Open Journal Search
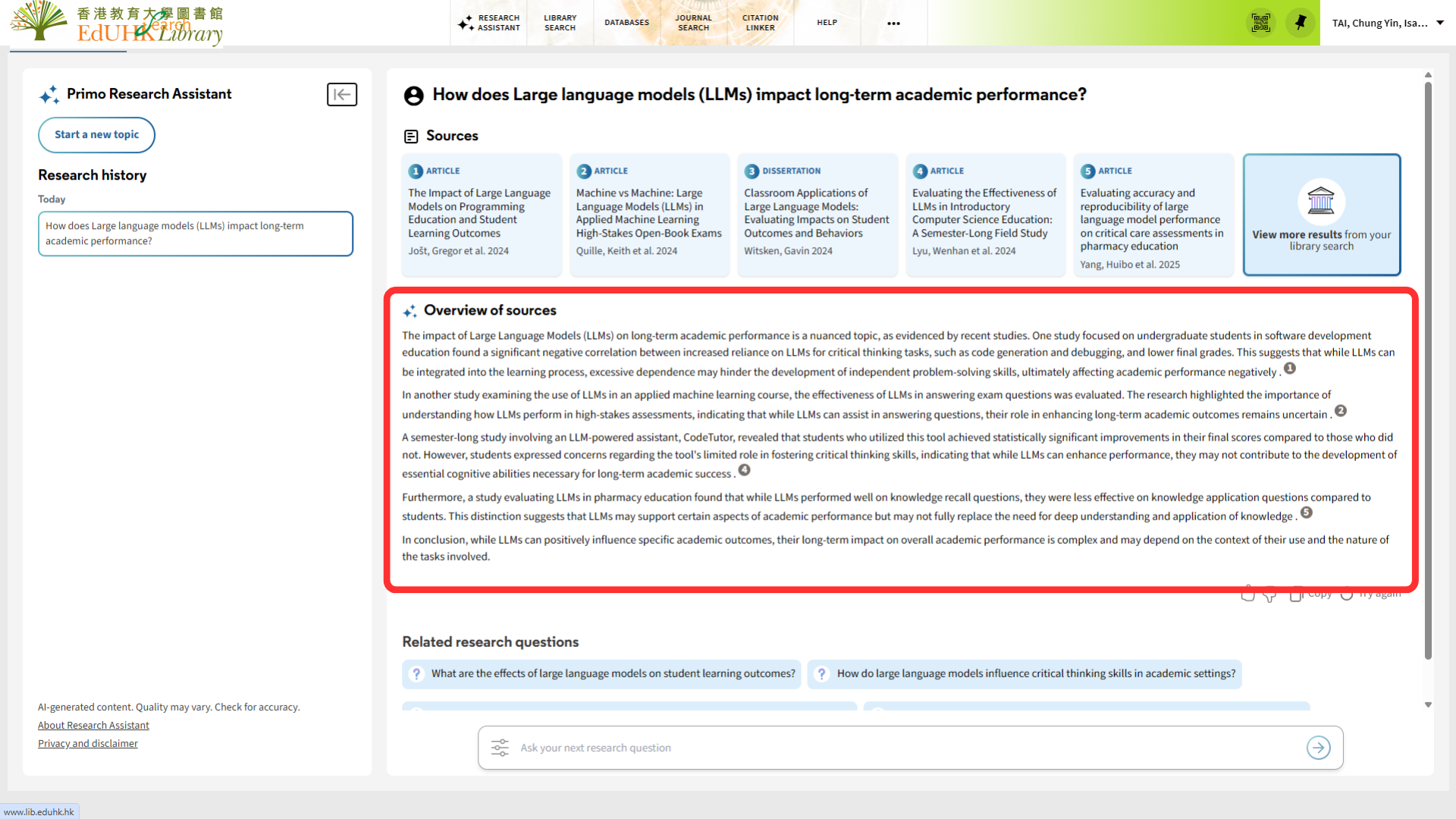The height and width of the screenshot is (819, 1456). (x=693, y=23)
